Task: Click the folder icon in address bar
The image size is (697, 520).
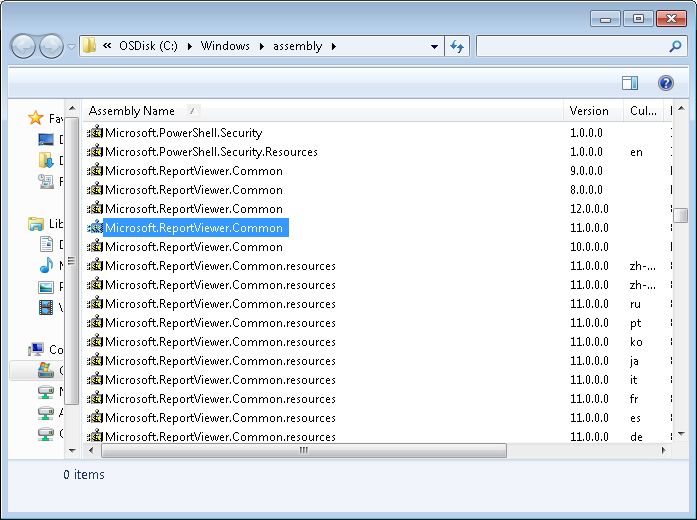Action: 89,46
